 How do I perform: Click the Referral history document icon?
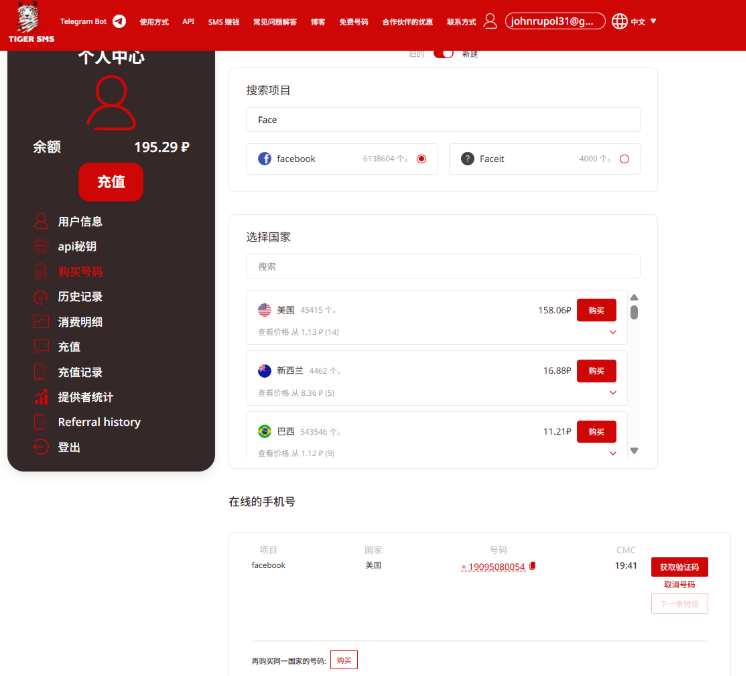[41, 422]
